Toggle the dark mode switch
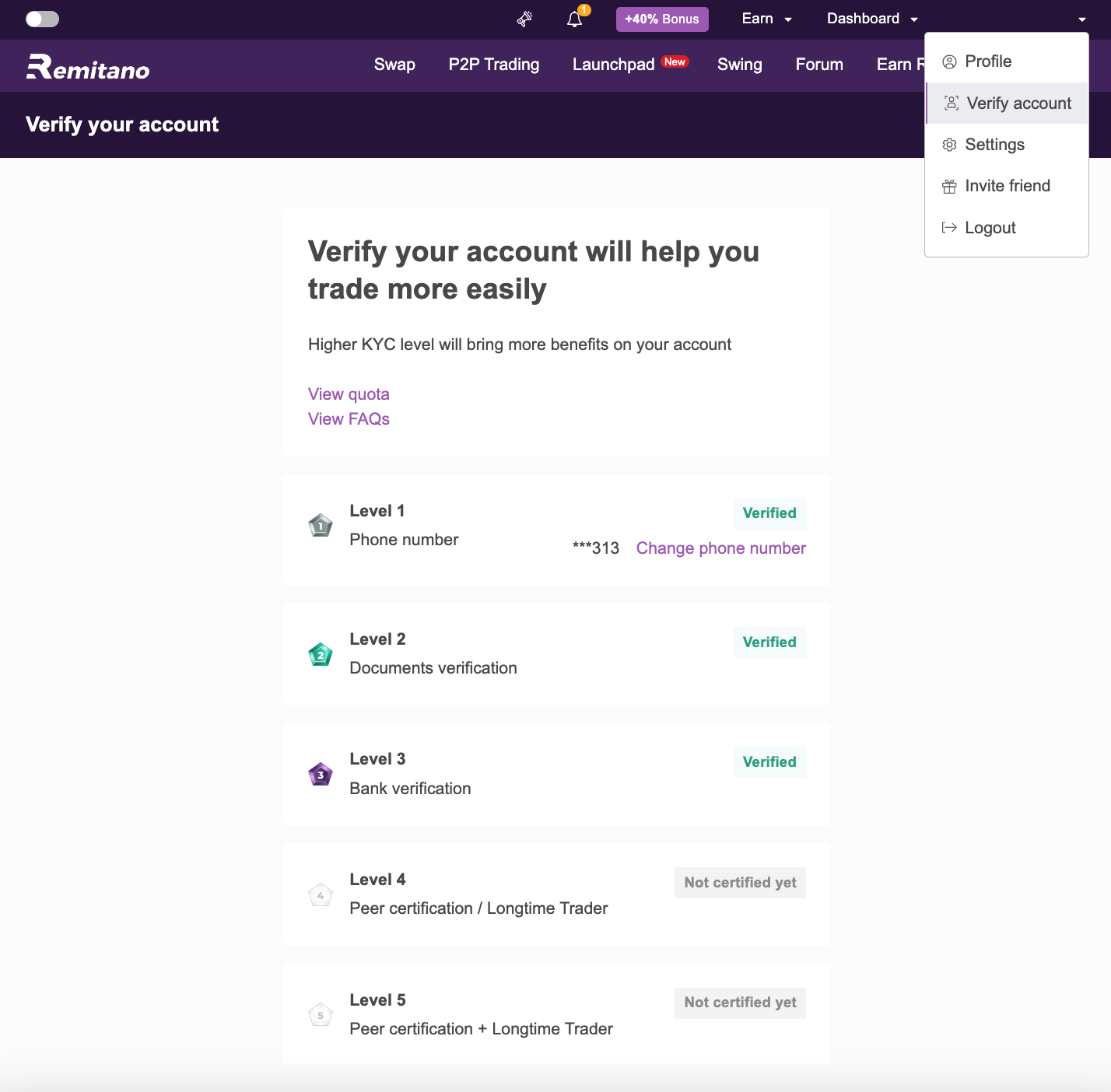1111x1092 pixels. pyautogui.click(x=42, y=19)
